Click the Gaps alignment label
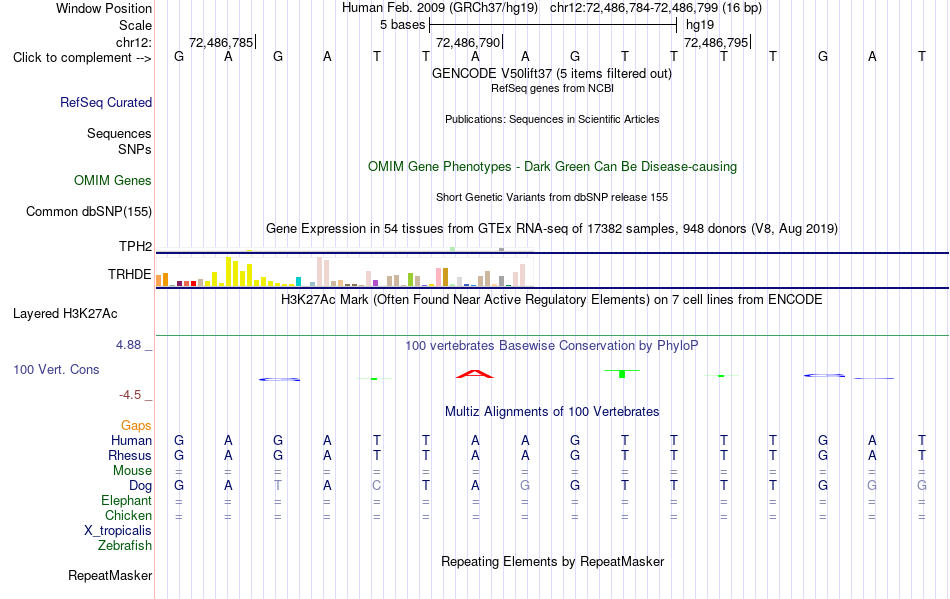950x599 pixels. (x=136, y=426)
